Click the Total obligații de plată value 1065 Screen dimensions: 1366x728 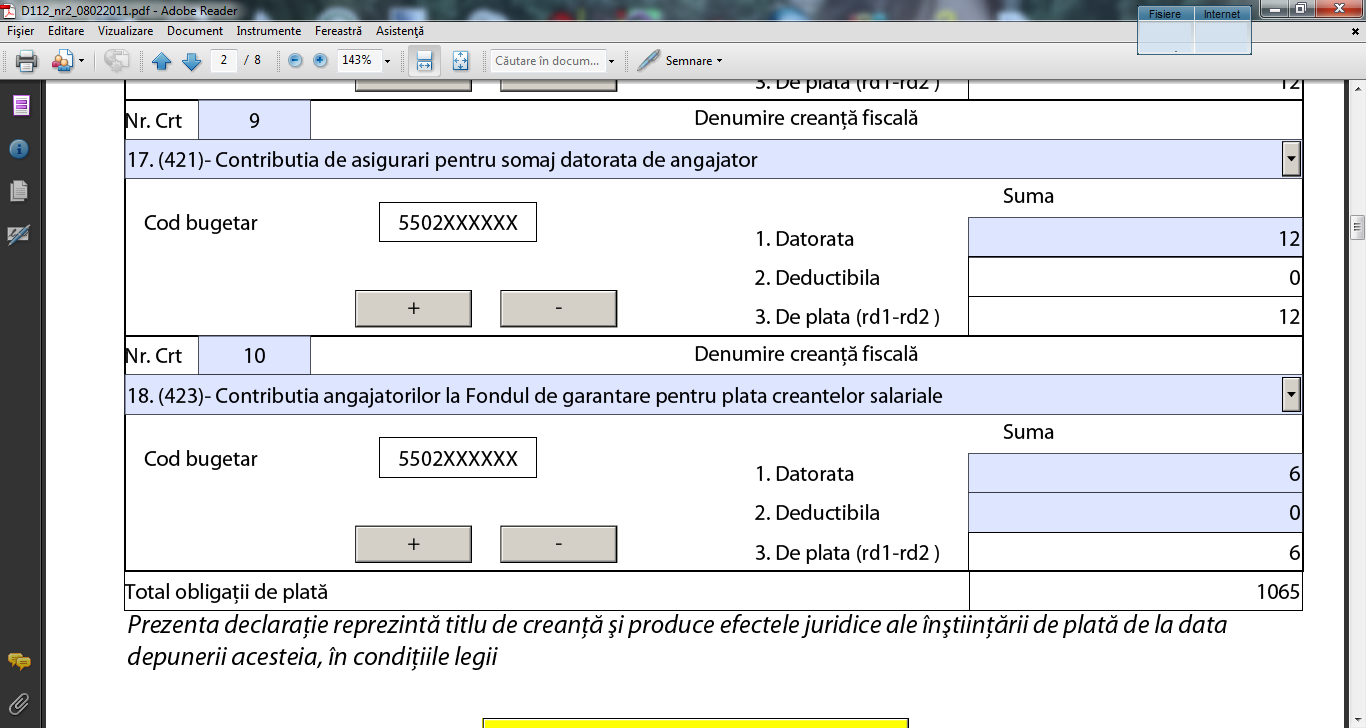tap(1135, 591)
